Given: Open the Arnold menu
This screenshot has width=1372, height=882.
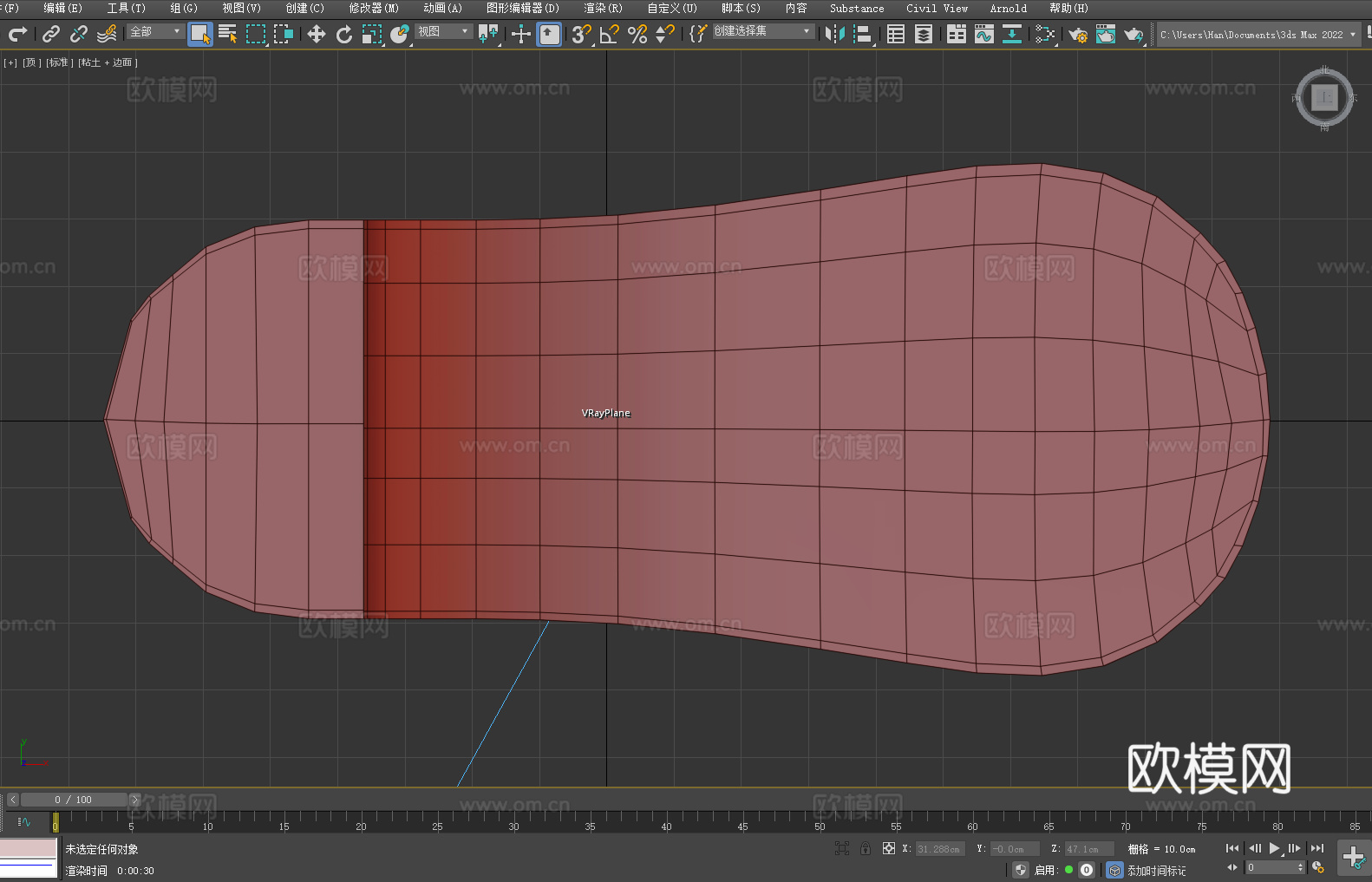Looking at the screenshot, I should [1009, 8].
